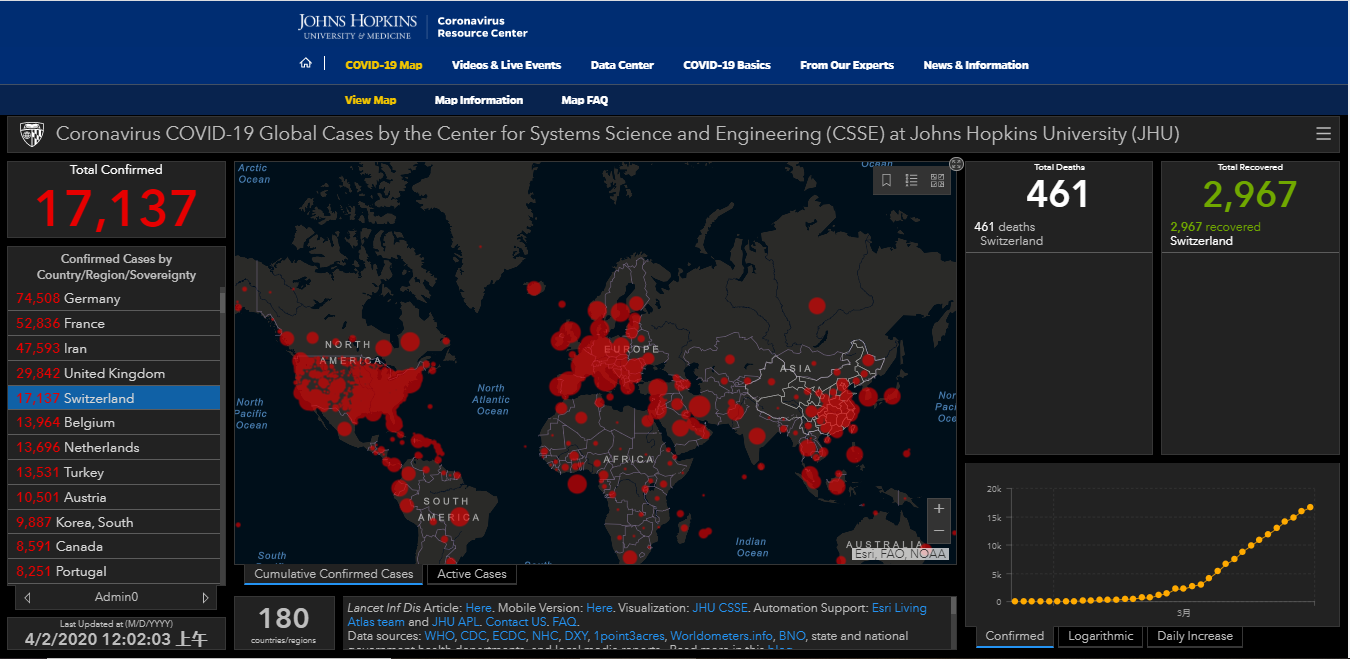Image resolution: width=1350 pixels, height=659 pixels.
Task: Open the Mobile Version Here link
Action: click(599, 607)
